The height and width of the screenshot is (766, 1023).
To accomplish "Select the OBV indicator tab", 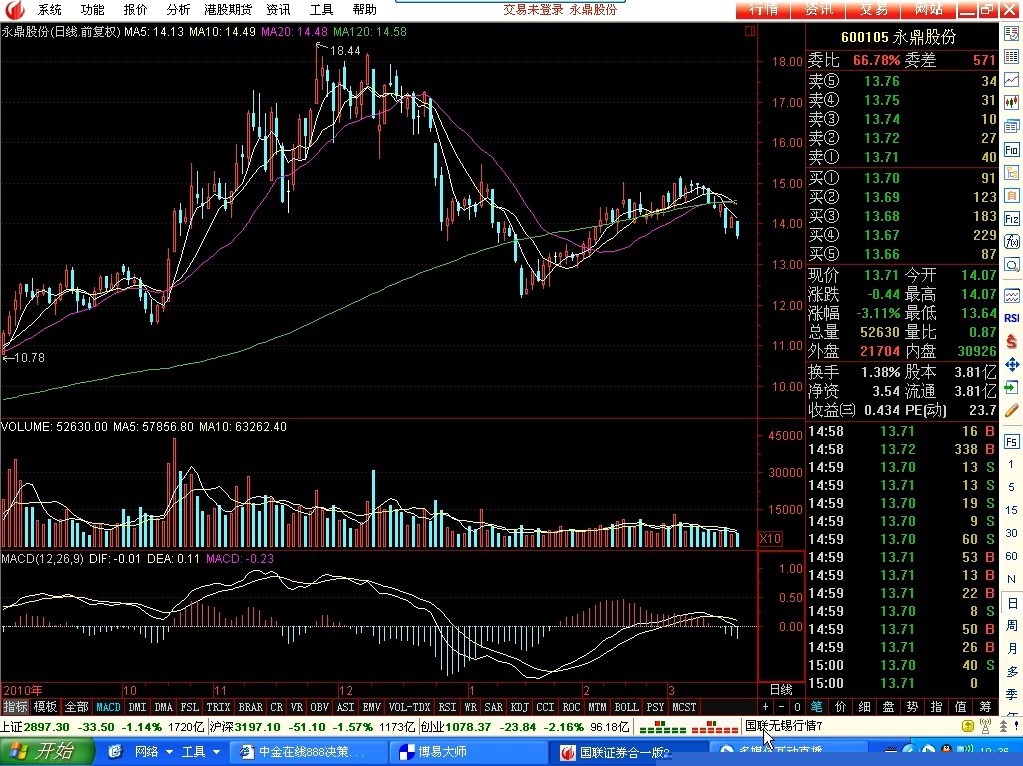I will [x=319, y=707].
